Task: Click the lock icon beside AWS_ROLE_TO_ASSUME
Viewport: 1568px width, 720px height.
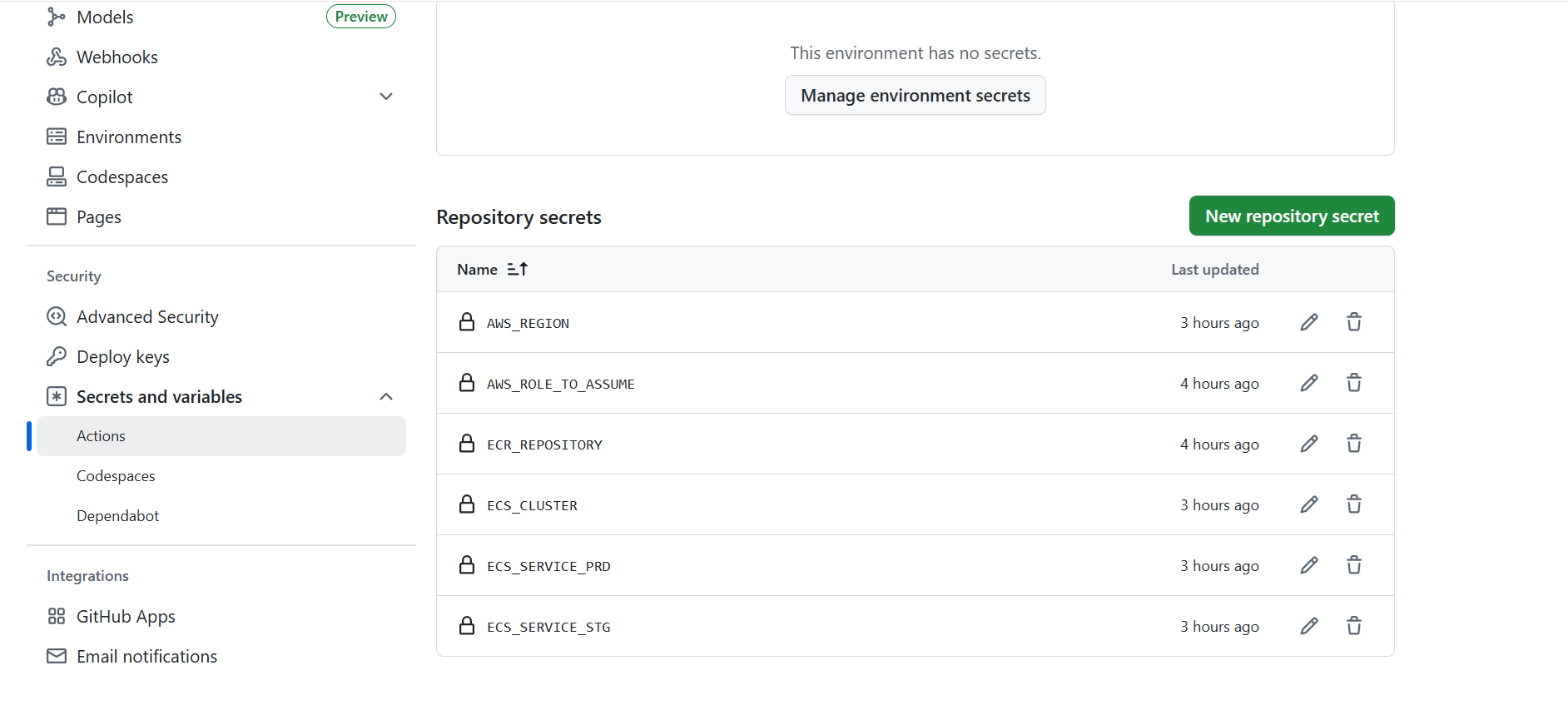Action: (467, 383)
